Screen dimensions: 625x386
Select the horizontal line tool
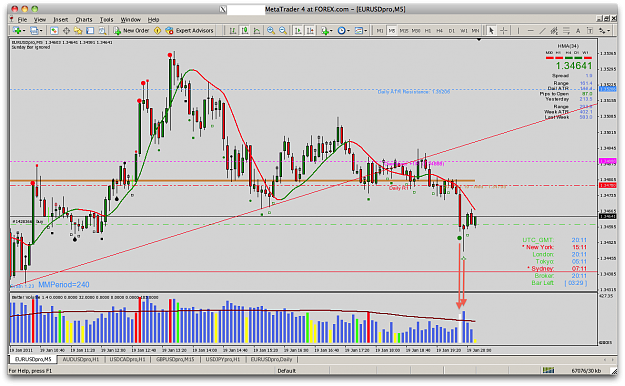(531, 31)
